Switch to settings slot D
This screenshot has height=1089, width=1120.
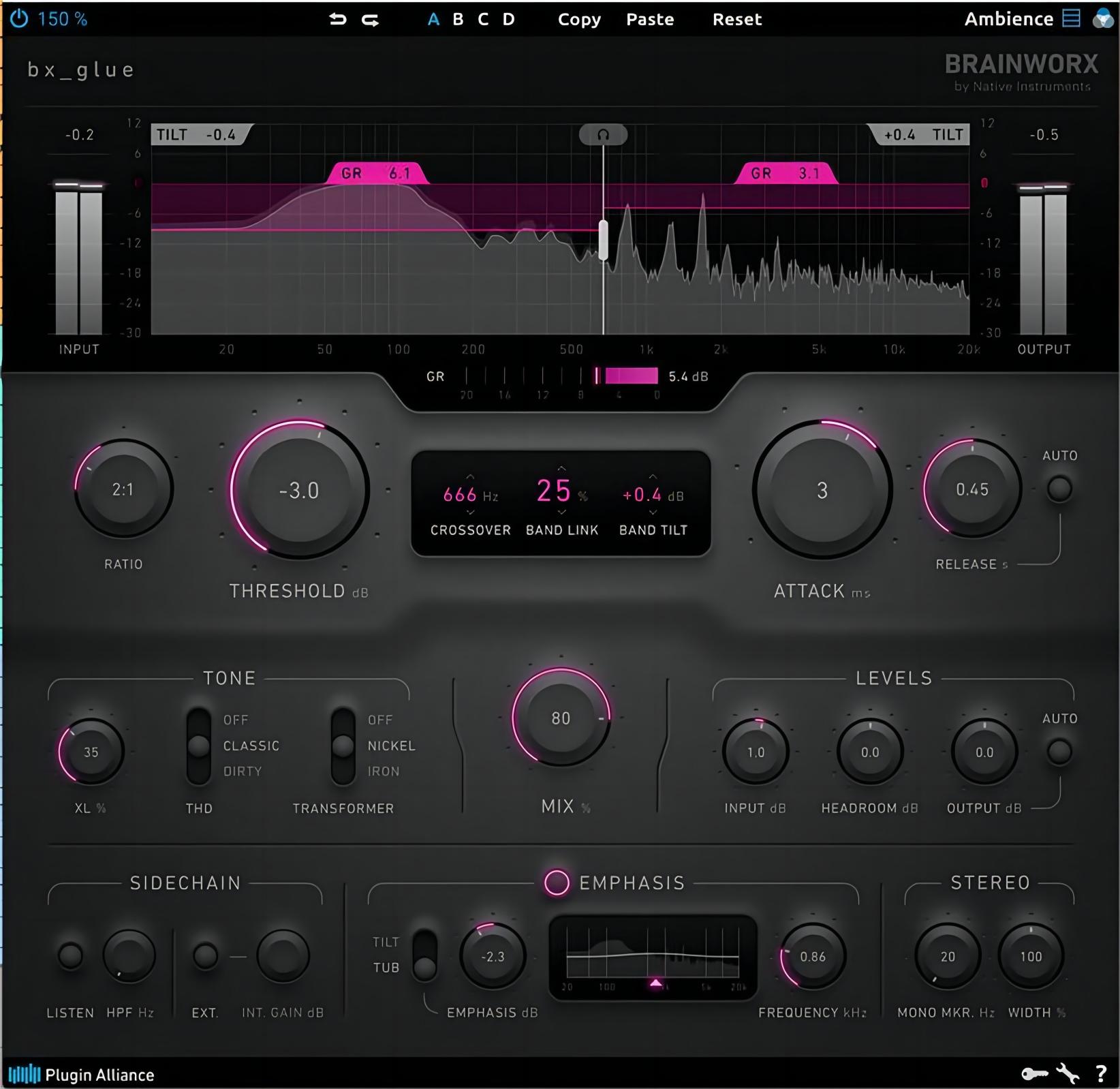[508, 19]
